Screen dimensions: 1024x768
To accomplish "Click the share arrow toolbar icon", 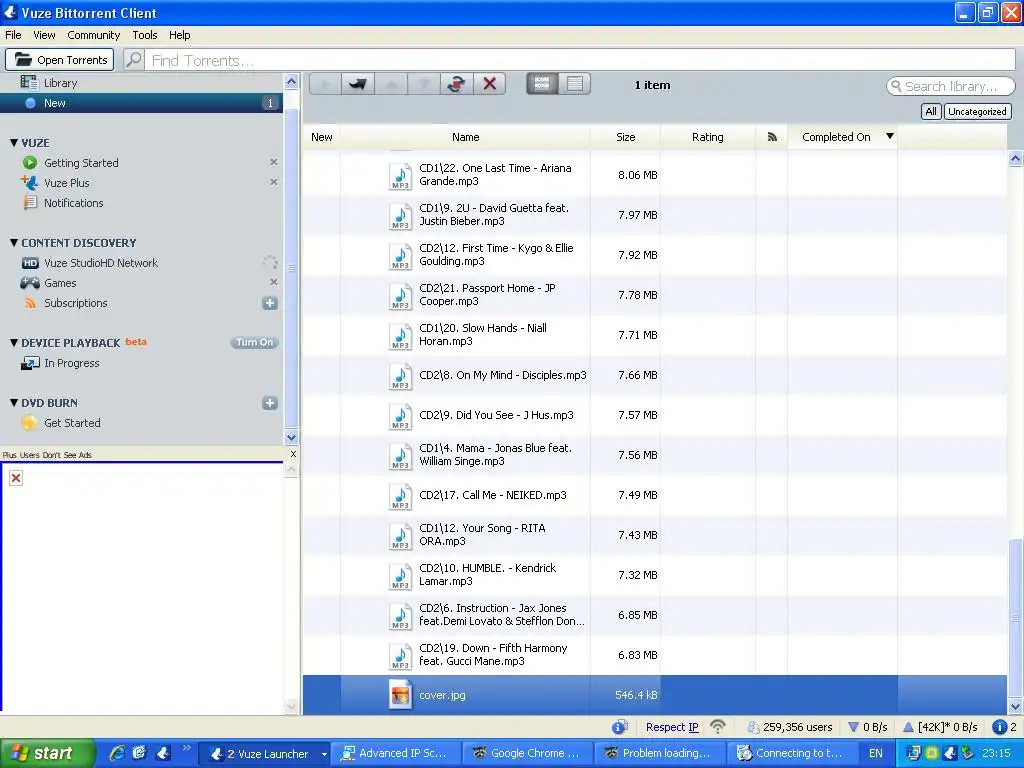I will pyautogui.click(x=357, y=84).
